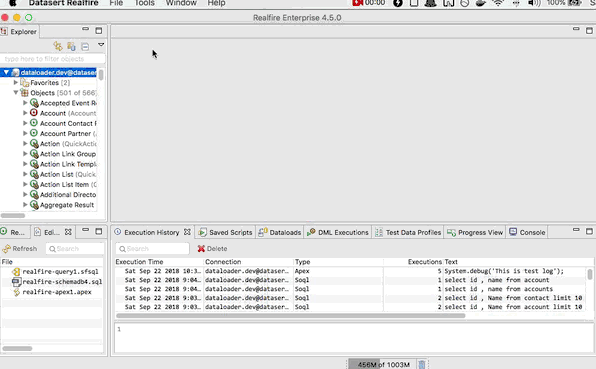Click the filter objects input field

tap(53, 59)
